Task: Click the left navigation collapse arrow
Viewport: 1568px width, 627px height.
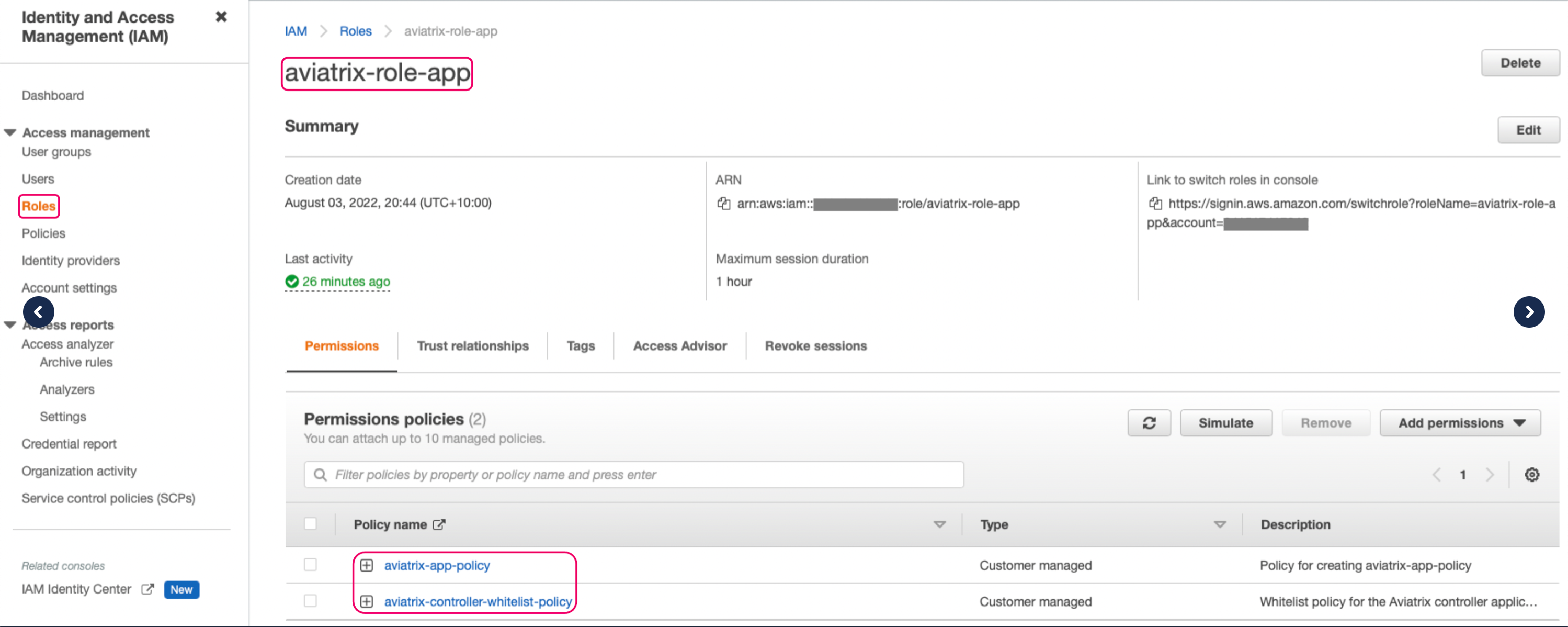Action: point(39,312)
